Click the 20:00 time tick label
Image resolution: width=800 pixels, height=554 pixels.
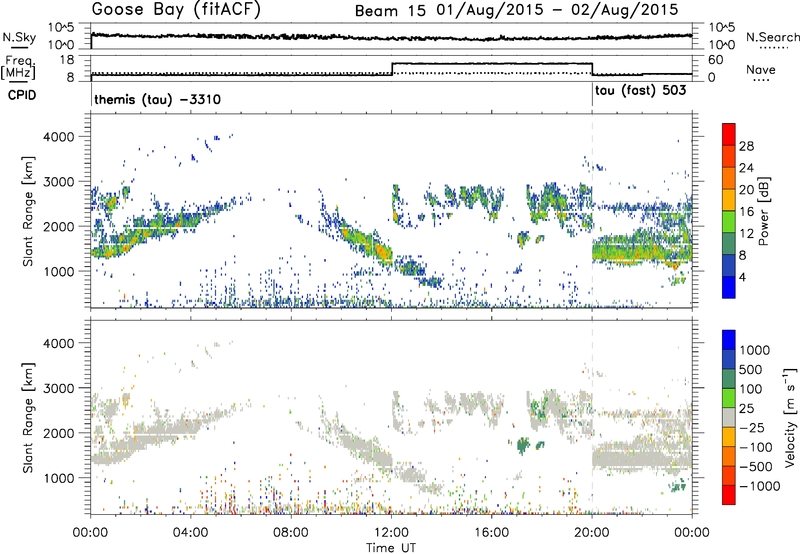pos(591,533)
